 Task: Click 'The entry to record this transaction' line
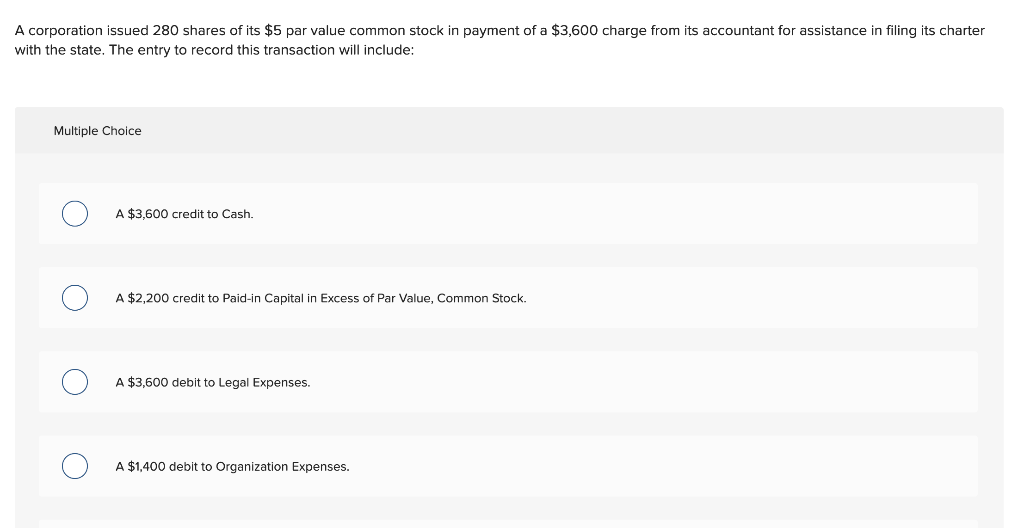pos(261,50)
